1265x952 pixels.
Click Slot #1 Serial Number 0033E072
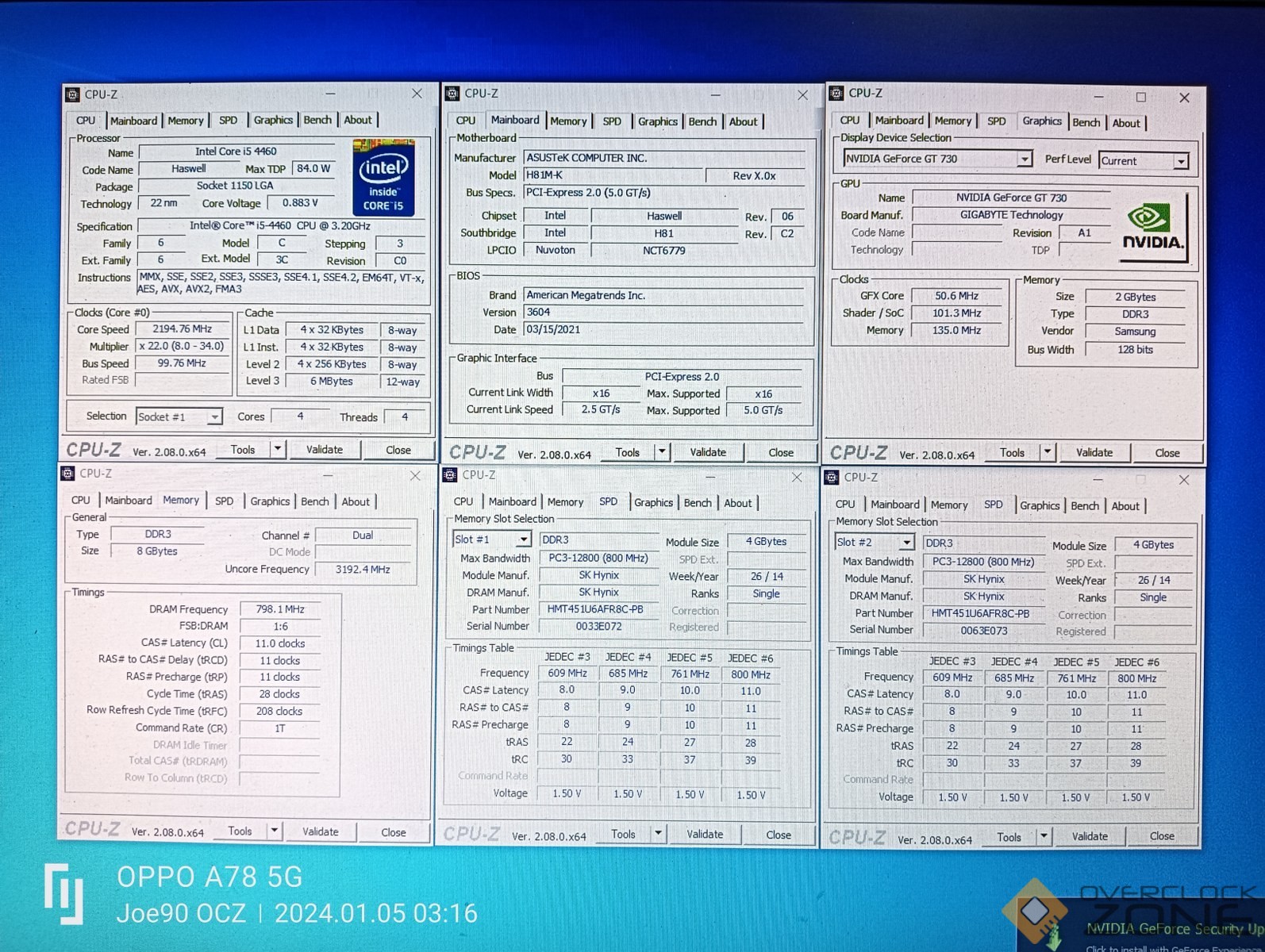coord(598,626)
